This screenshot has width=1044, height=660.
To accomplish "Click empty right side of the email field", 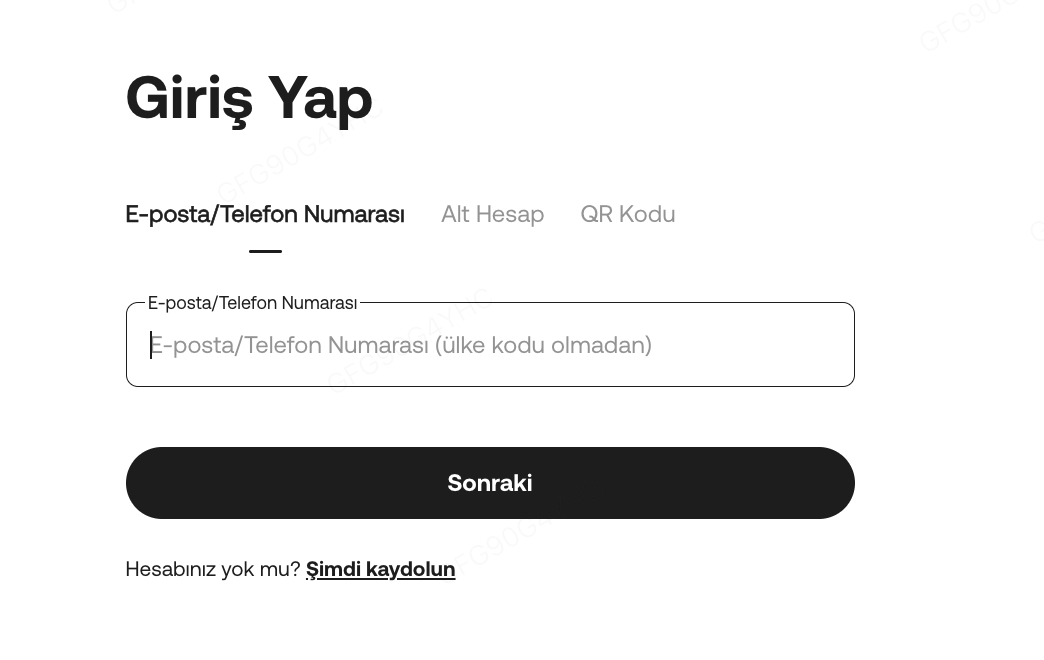I will point(760,345).
